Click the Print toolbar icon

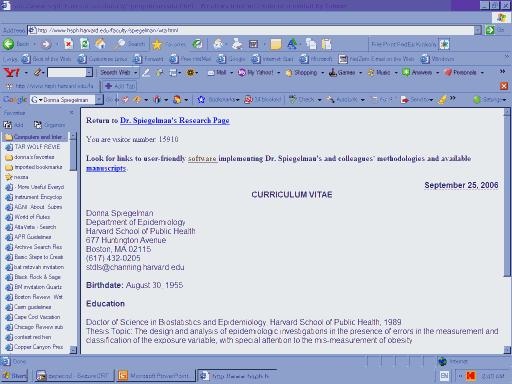[x=237, y=44]
